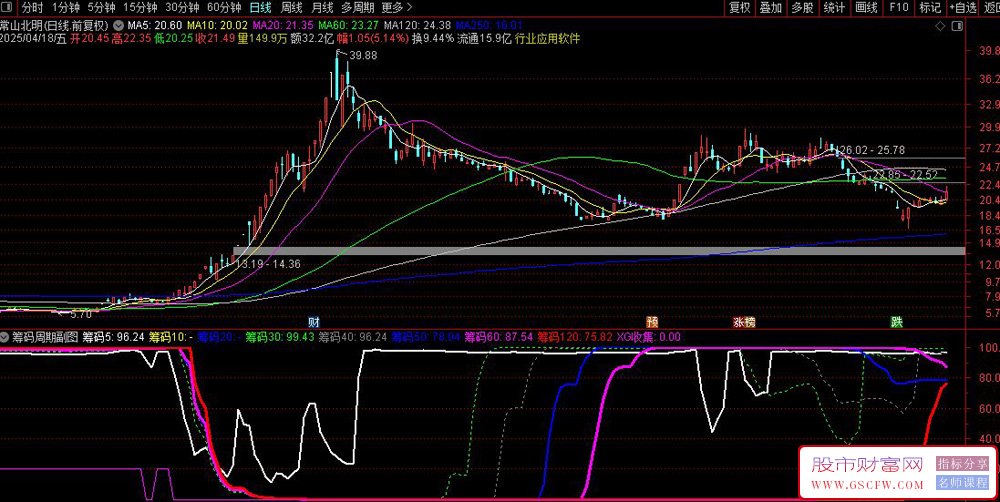The image size is (1000, 502).
Task: Click the MA10: 20.02 label
Action: tap(216, 26)
